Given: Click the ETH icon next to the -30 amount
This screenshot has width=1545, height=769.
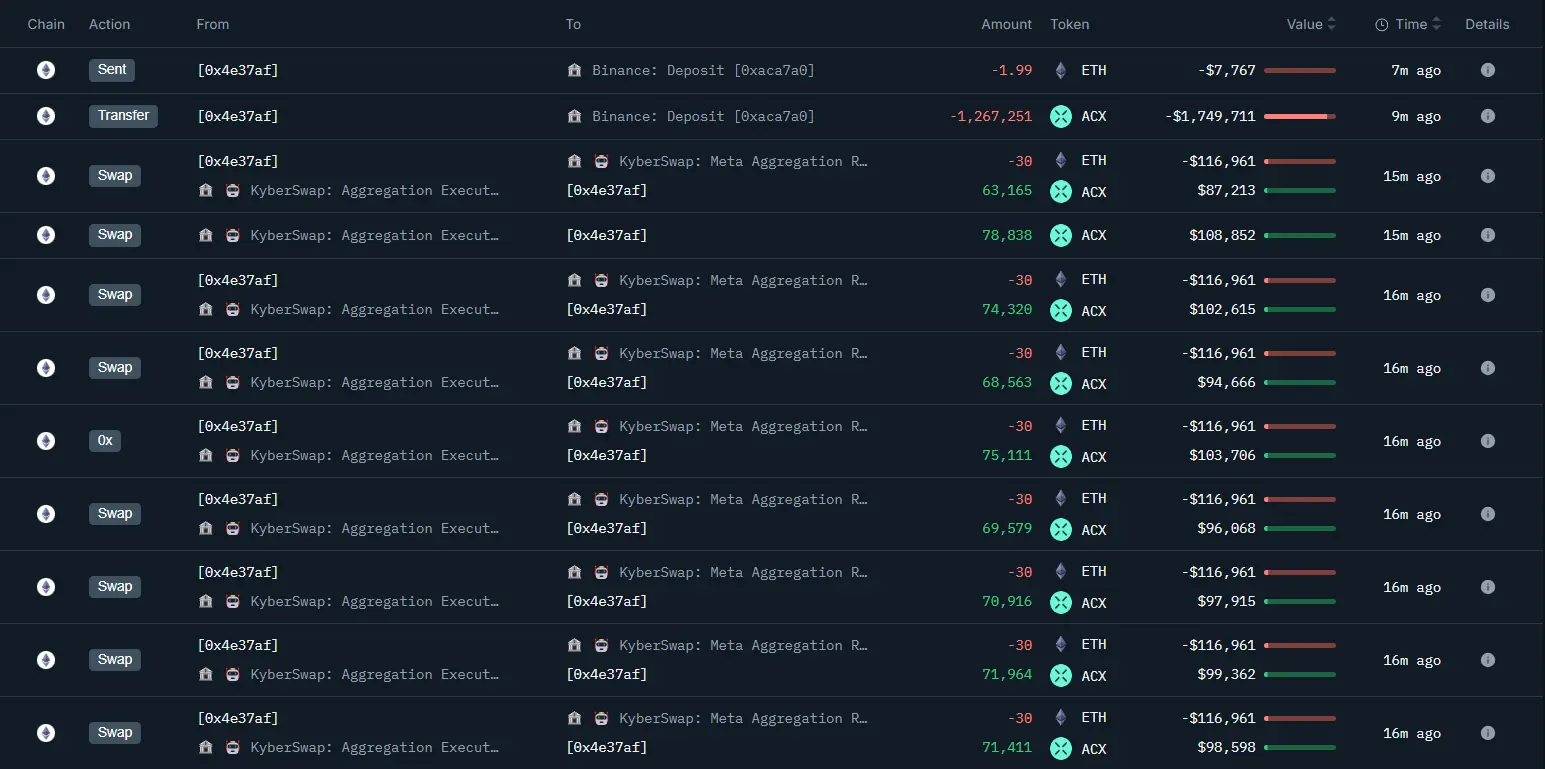Looking at the screenshot, I should 1060,160.
